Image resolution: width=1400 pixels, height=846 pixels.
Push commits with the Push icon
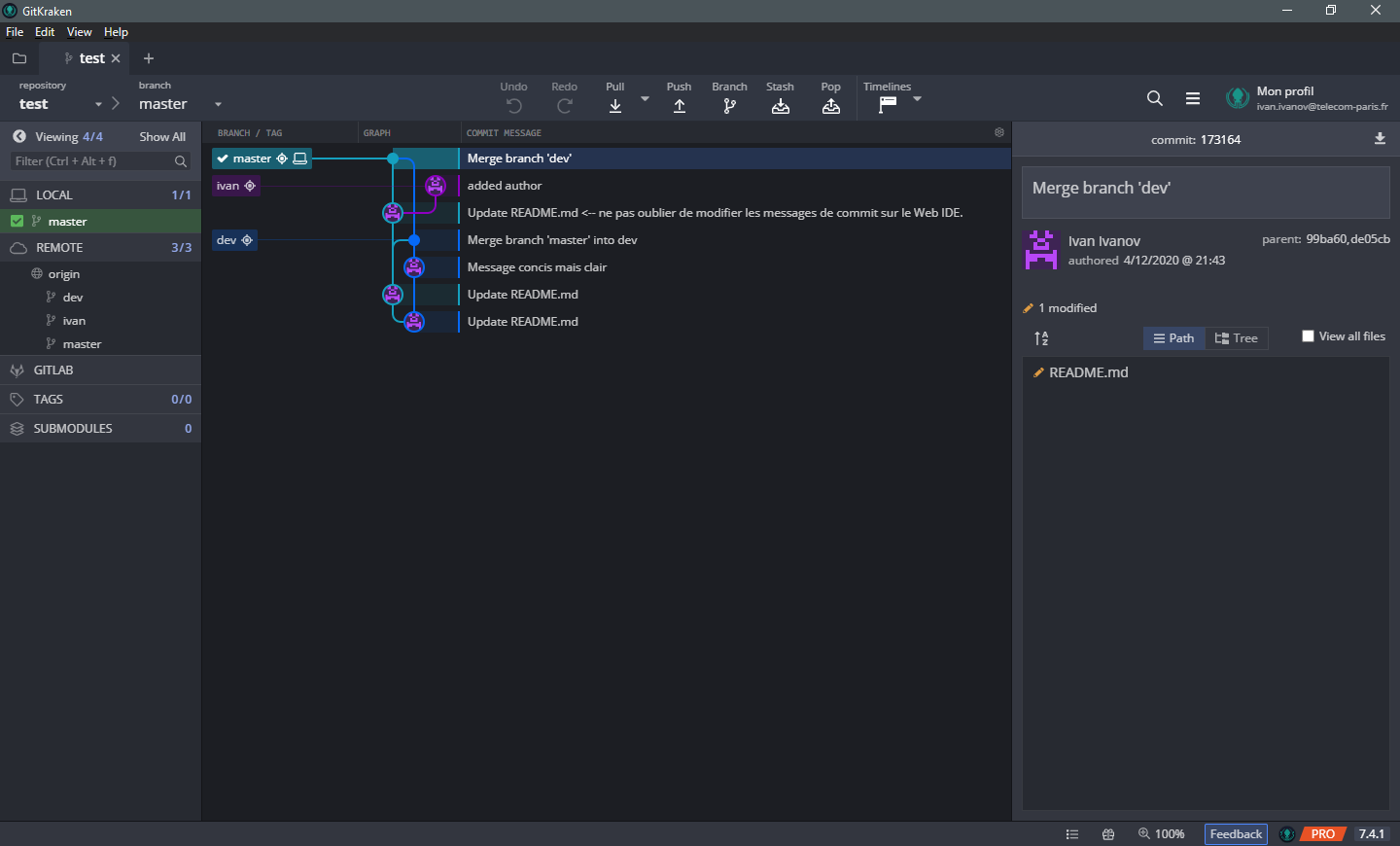[x=680, y=106]
